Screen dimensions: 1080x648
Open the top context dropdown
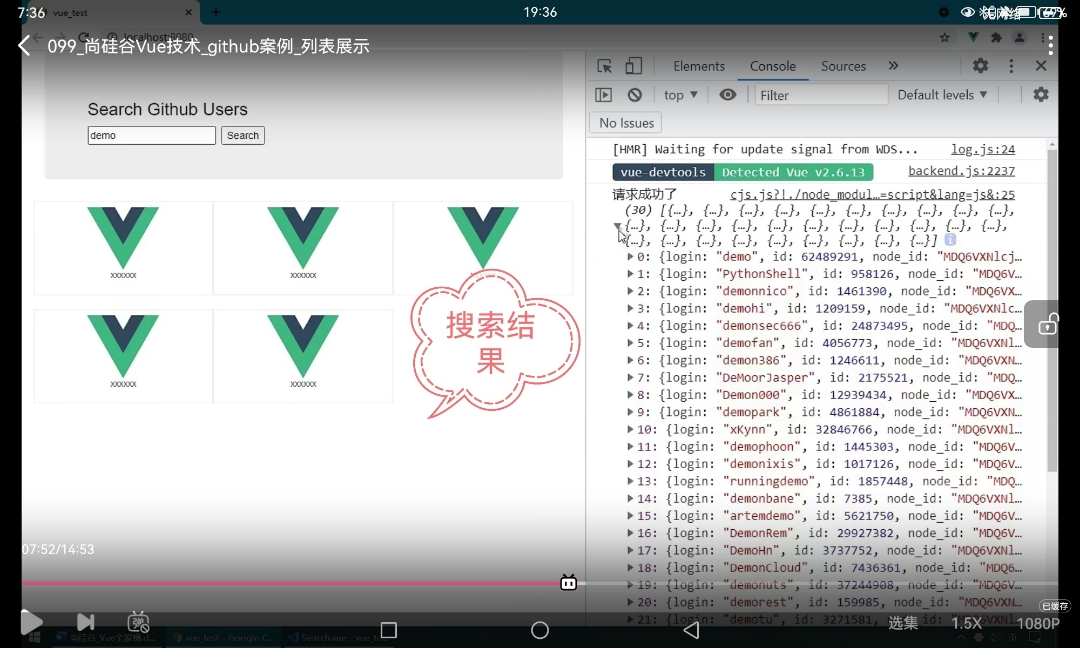[x=681, y=95]
